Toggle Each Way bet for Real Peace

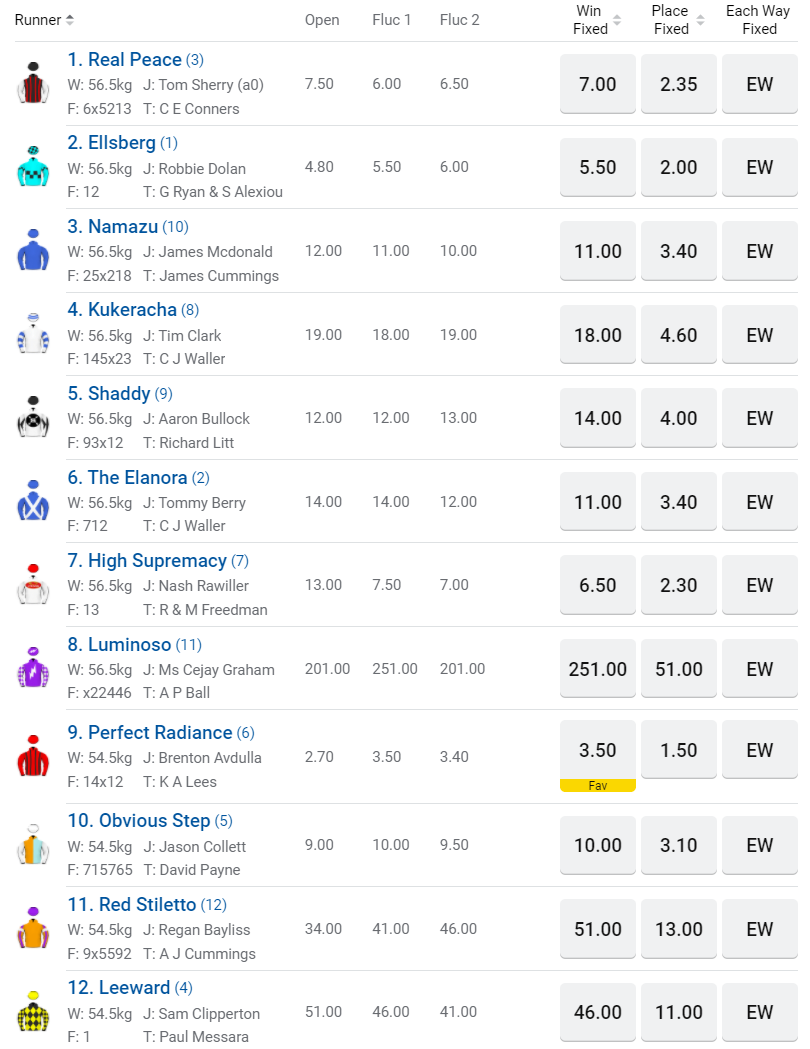click(x=759, y=84)
